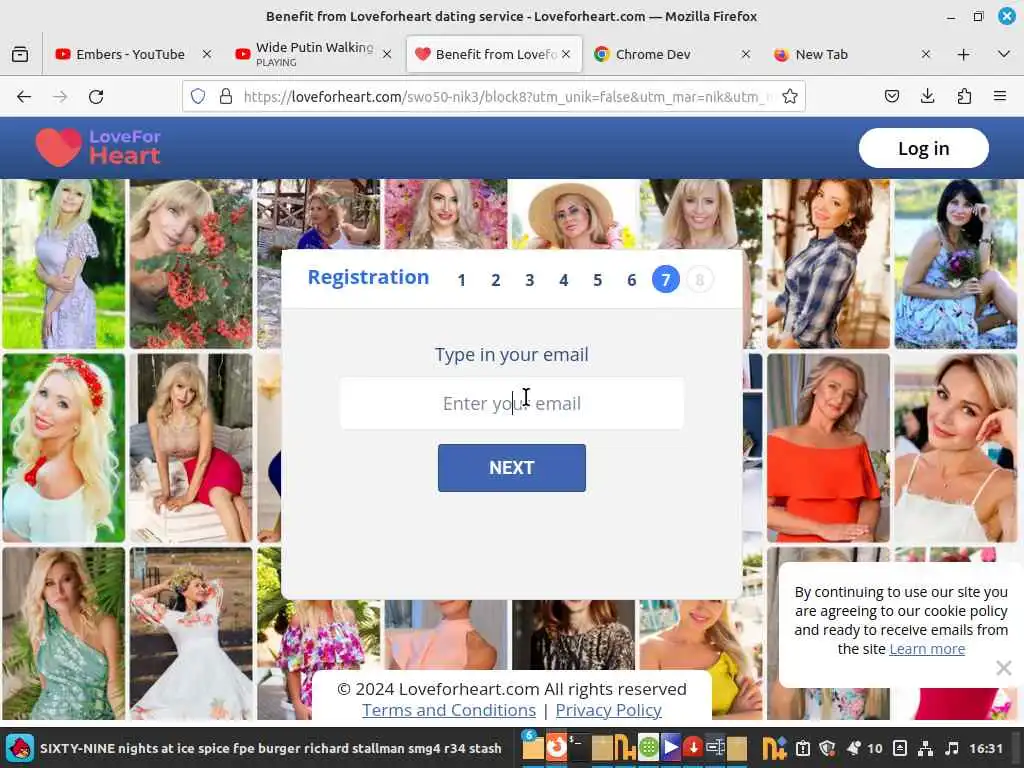The height and width of the screenshot is (768, 1024).
Task: Open photo of woman in green sequin dress
Action: [63, 633]
